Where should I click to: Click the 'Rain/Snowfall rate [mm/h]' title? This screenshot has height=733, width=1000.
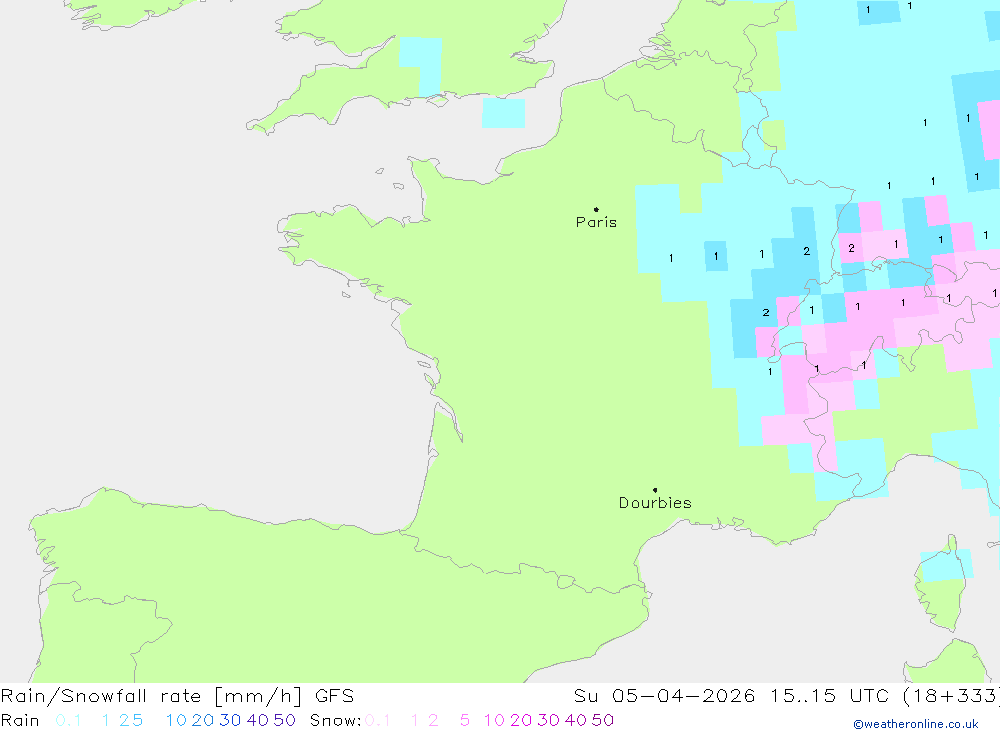[151, 696]
